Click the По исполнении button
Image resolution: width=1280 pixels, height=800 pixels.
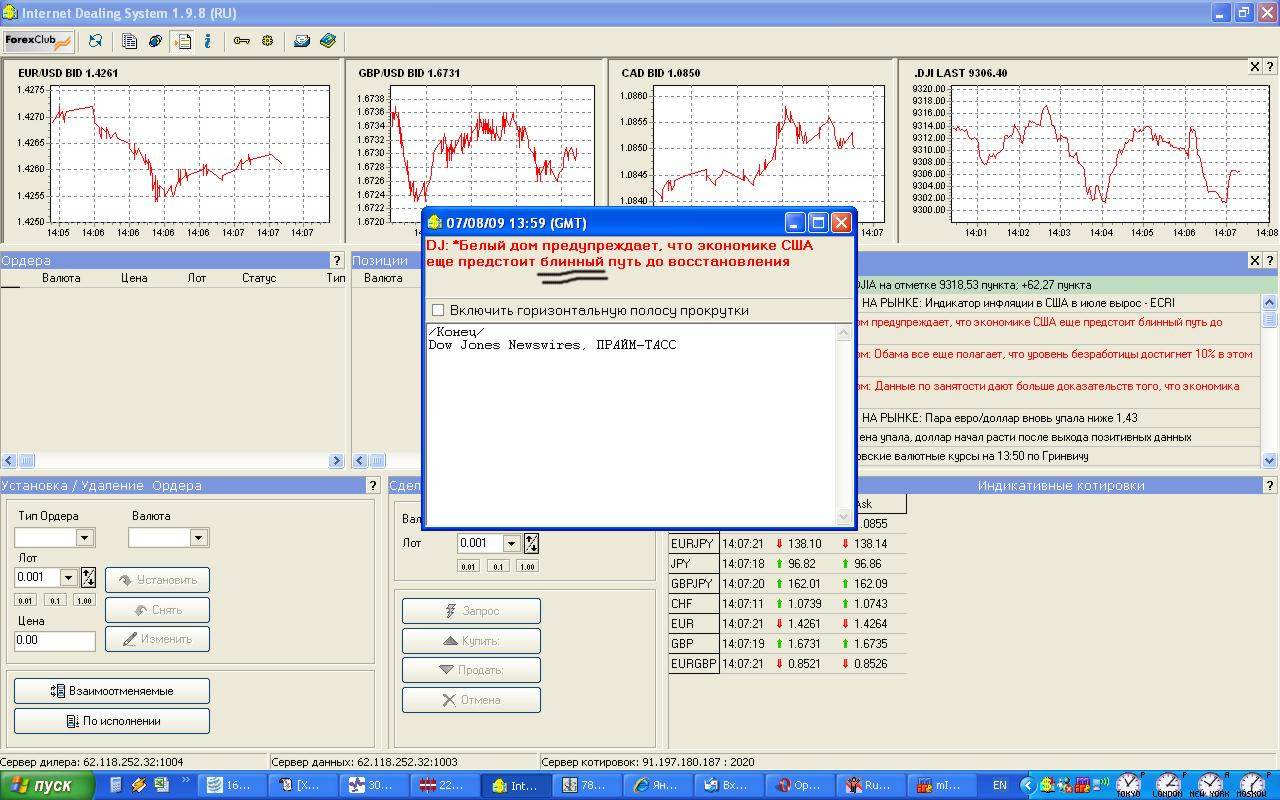point(112,721)
